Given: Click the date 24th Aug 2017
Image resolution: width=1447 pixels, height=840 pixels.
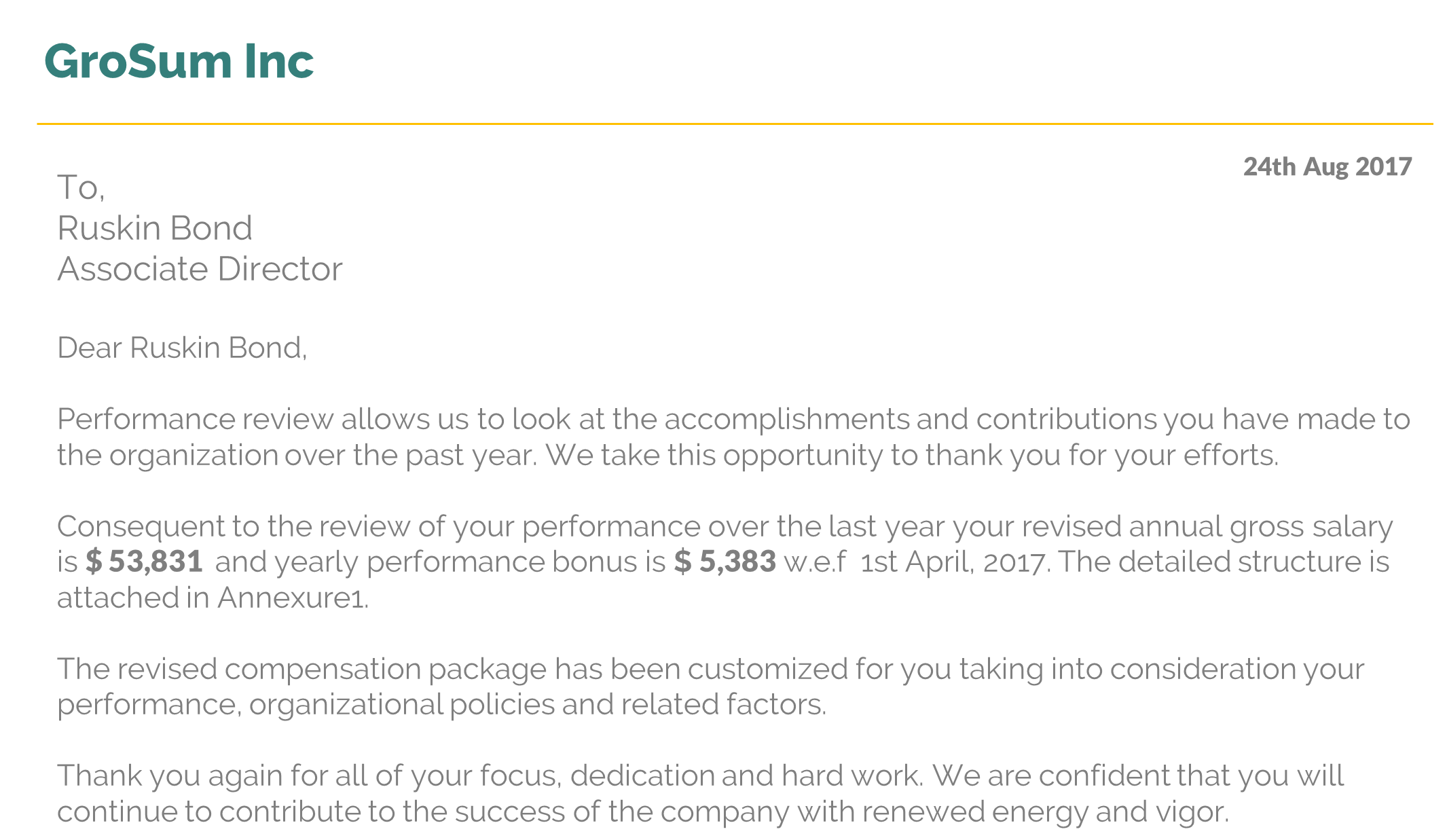Looking at the screenshot, I should 1327,167.
